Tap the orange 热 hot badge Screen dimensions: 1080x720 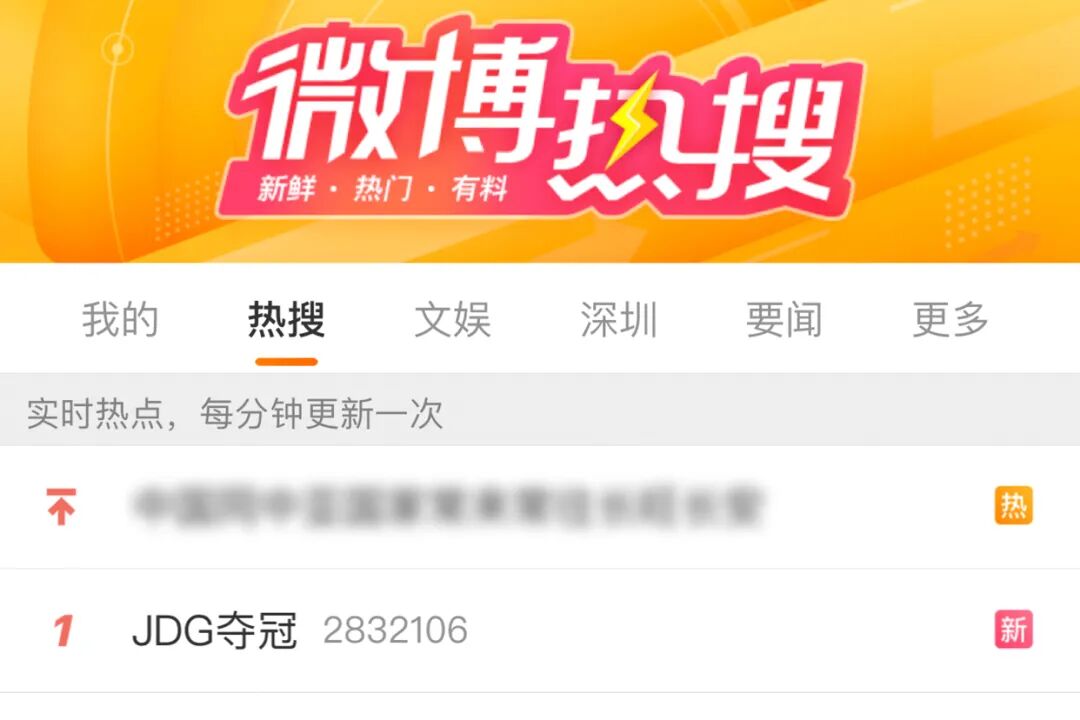1013,506
